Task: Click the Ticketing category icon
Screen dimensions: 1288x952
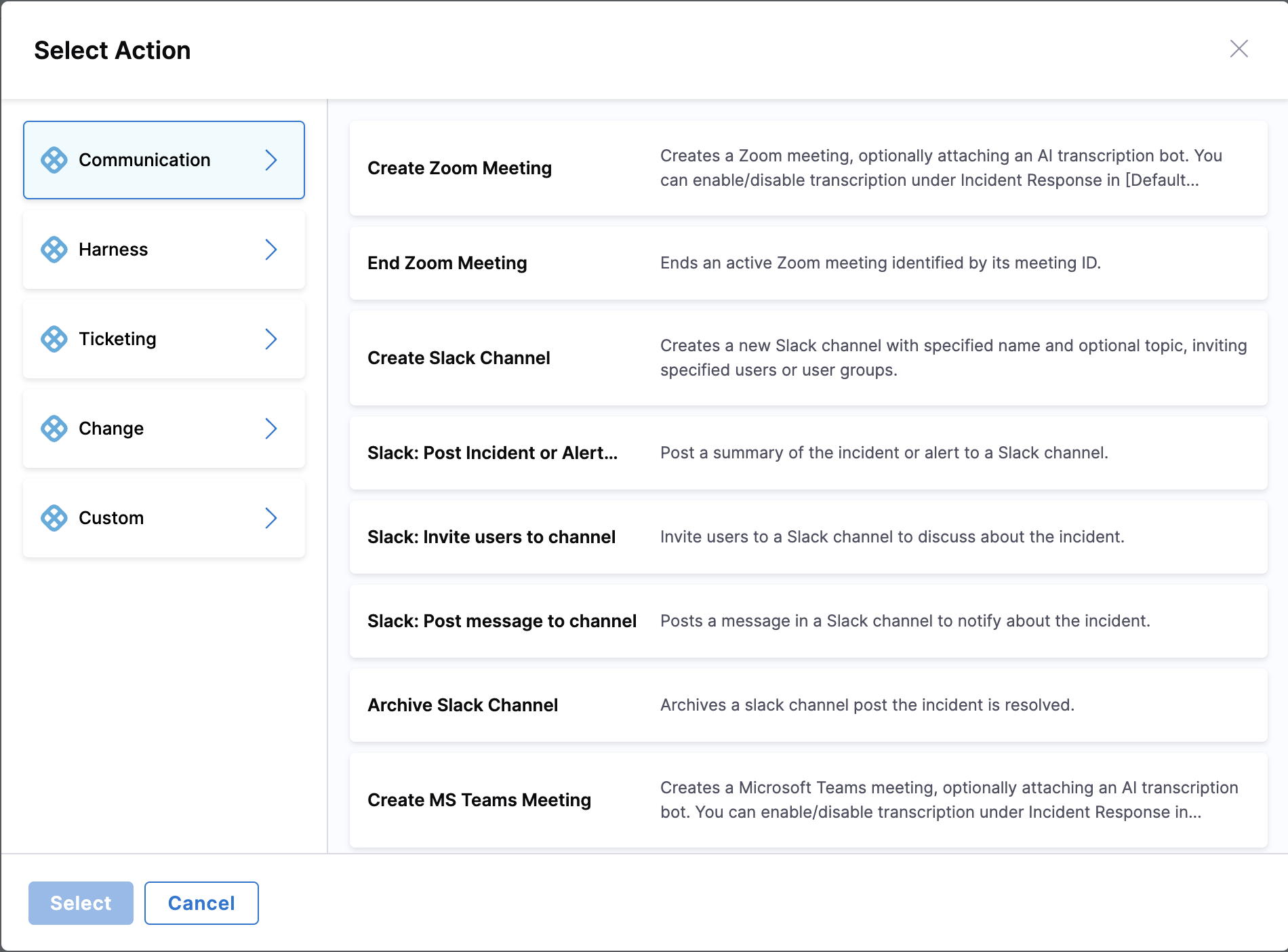Action: pos(55,339)
